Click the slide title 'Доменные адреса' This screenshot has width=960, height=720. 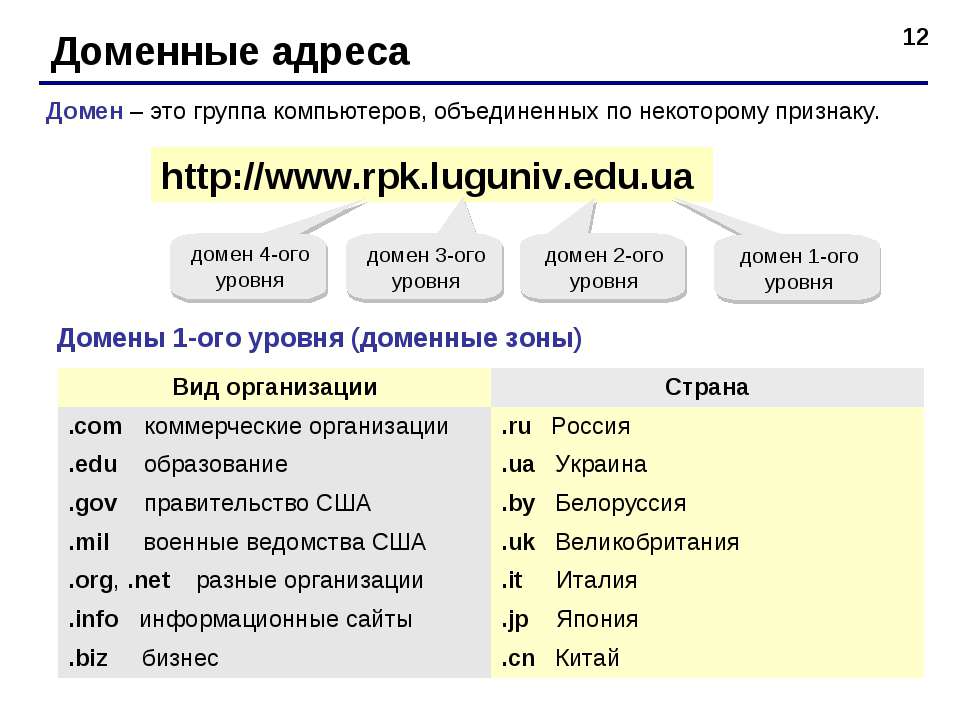click(x=230, y=52)
